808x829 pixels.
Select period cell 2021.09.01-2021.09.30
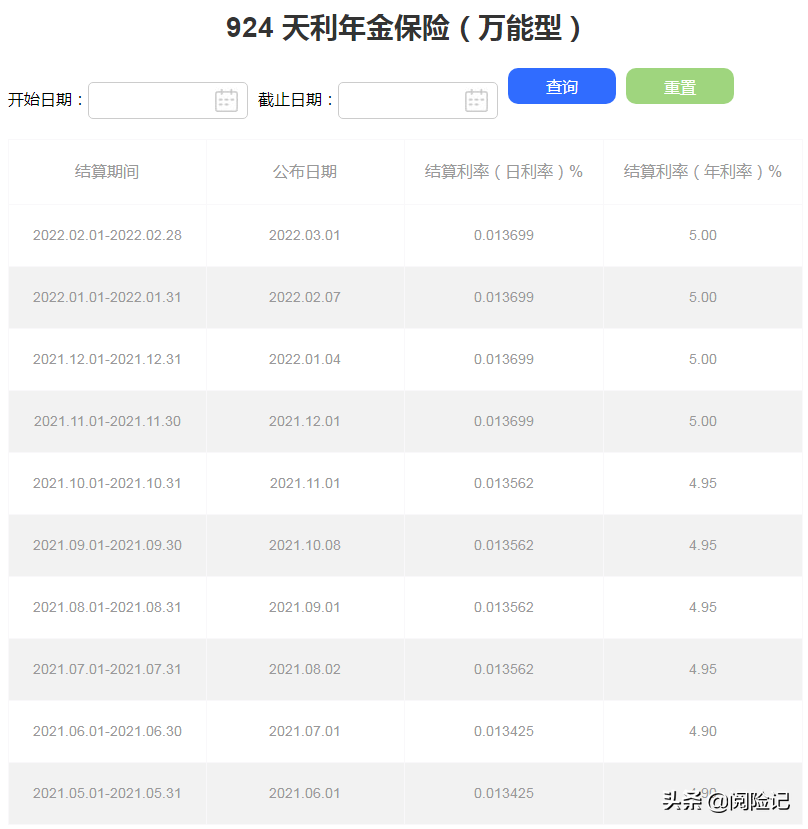click(x=107, y=545)
